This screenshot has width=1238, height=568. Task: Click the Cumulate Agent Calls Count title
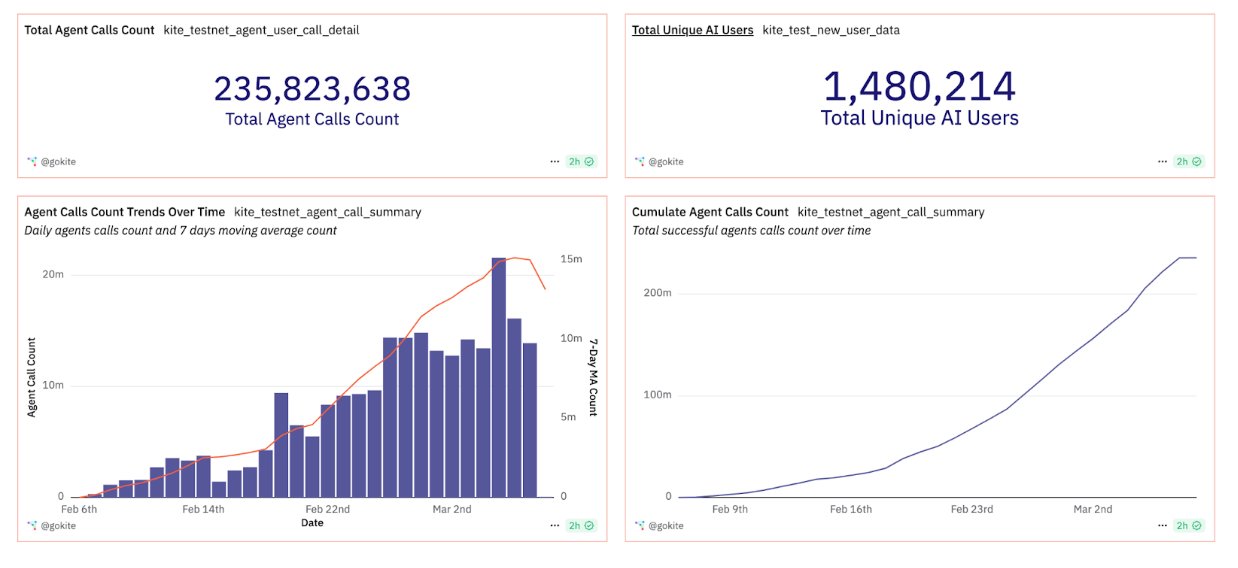coord(710,212)
